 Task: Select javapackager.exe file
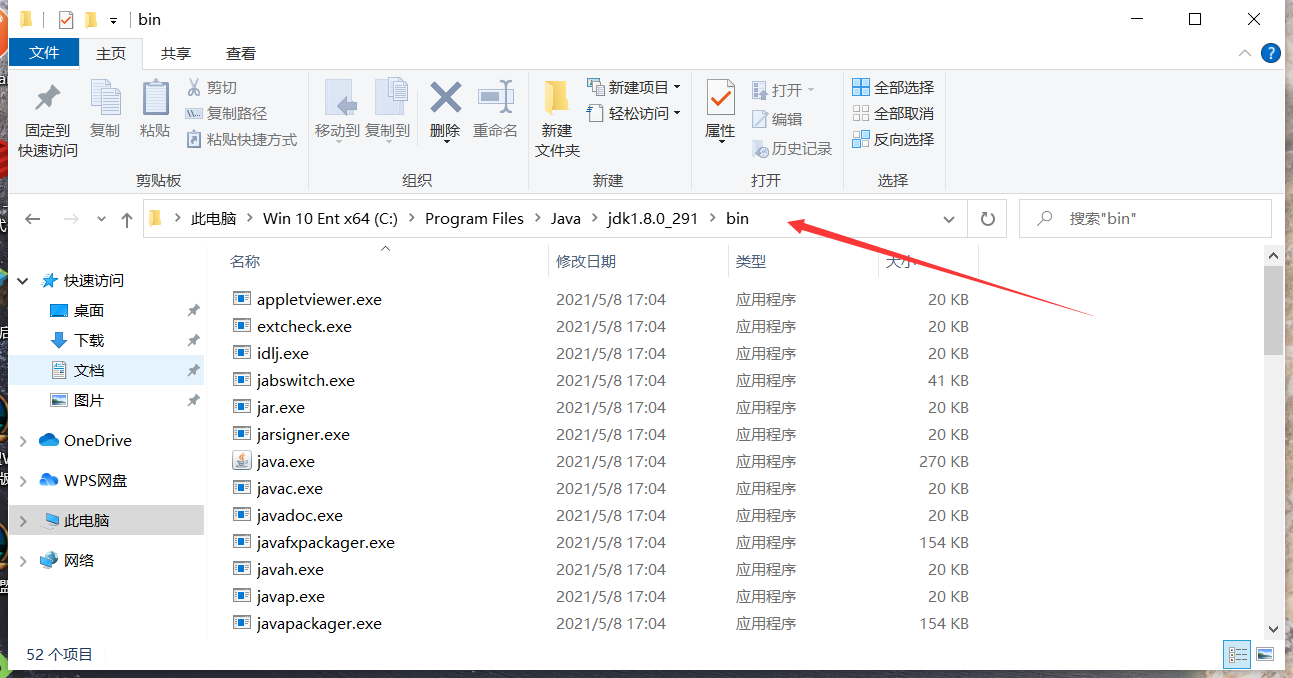click(x=319, y=623)
